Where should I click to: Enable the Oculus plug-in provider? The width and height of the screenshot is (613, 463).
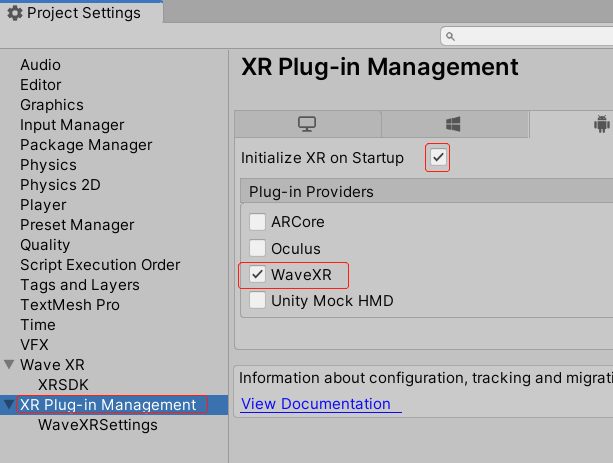[x=258, y=248]
